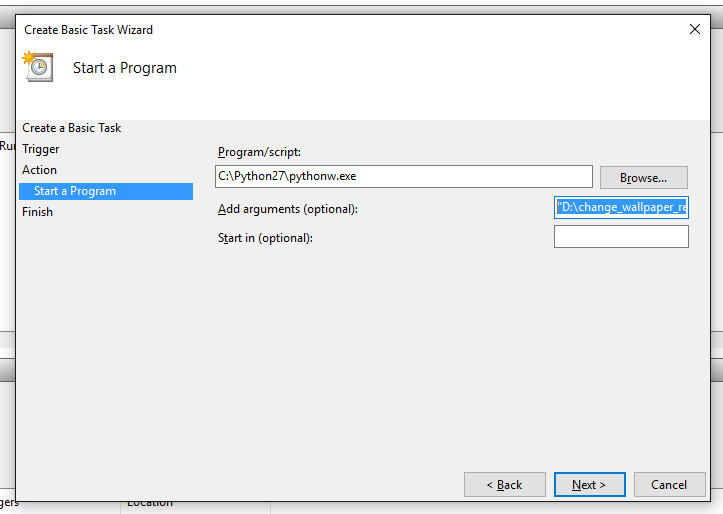The width and height of the screenshot is (723, 514).
Task: Select the Finish step in sidebar
Action: tap(37, 212)
